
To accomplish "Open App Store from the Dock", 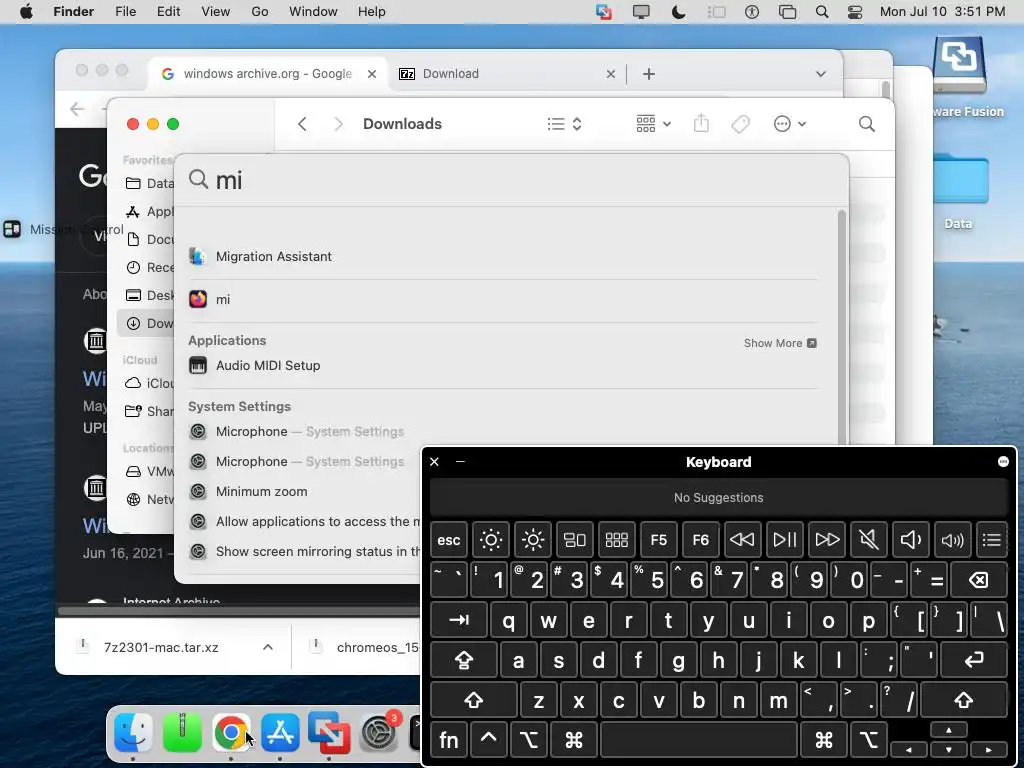I will pyautogui.click(x=280, y=733).
